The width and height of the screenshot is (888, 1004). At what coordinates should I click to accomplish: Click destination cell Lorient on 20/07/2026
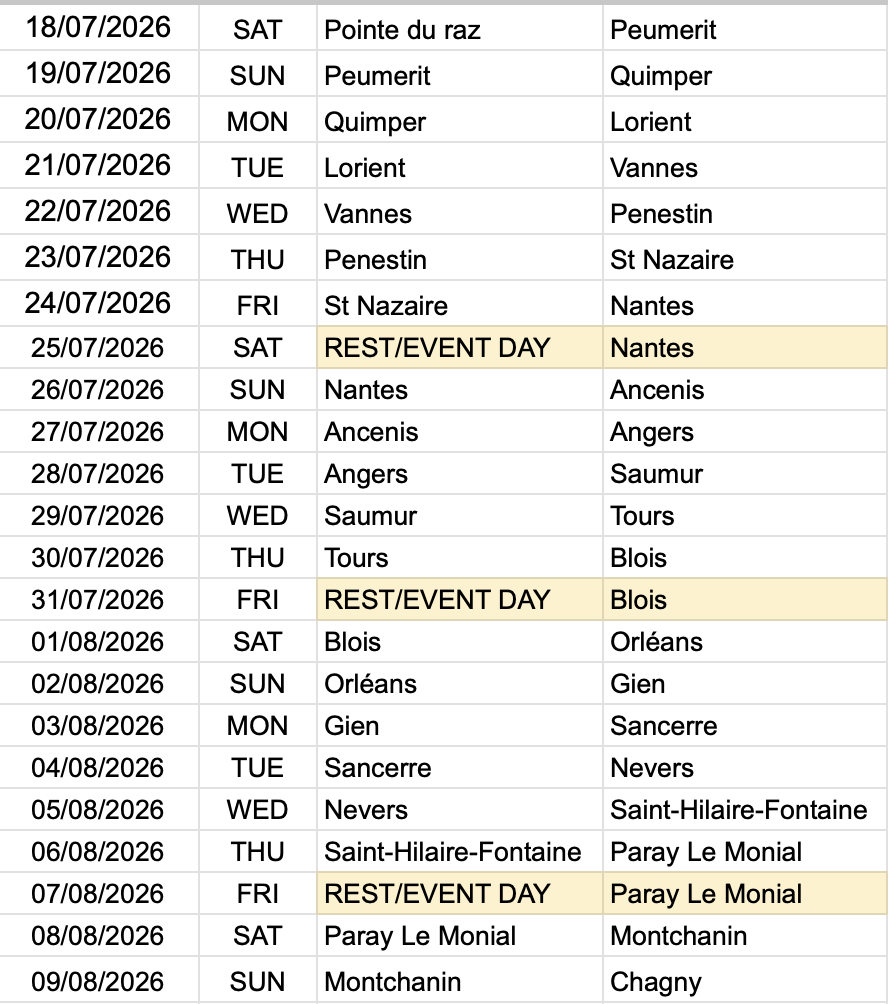click(x=745, y=120)
